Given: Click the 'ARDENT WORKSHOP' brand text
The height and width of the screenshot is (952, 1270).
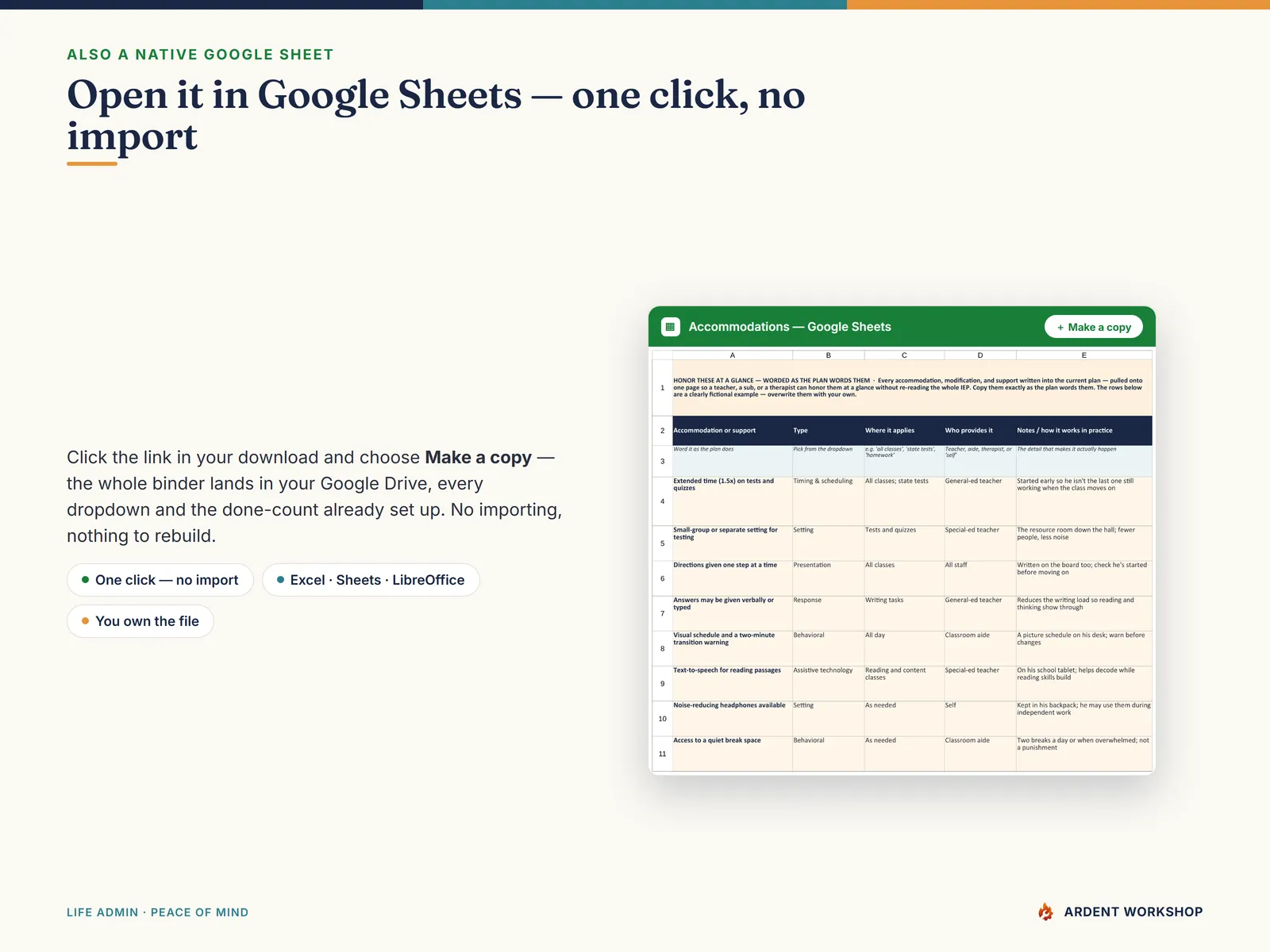Looking at the screenshot, I should (1133, 912).
